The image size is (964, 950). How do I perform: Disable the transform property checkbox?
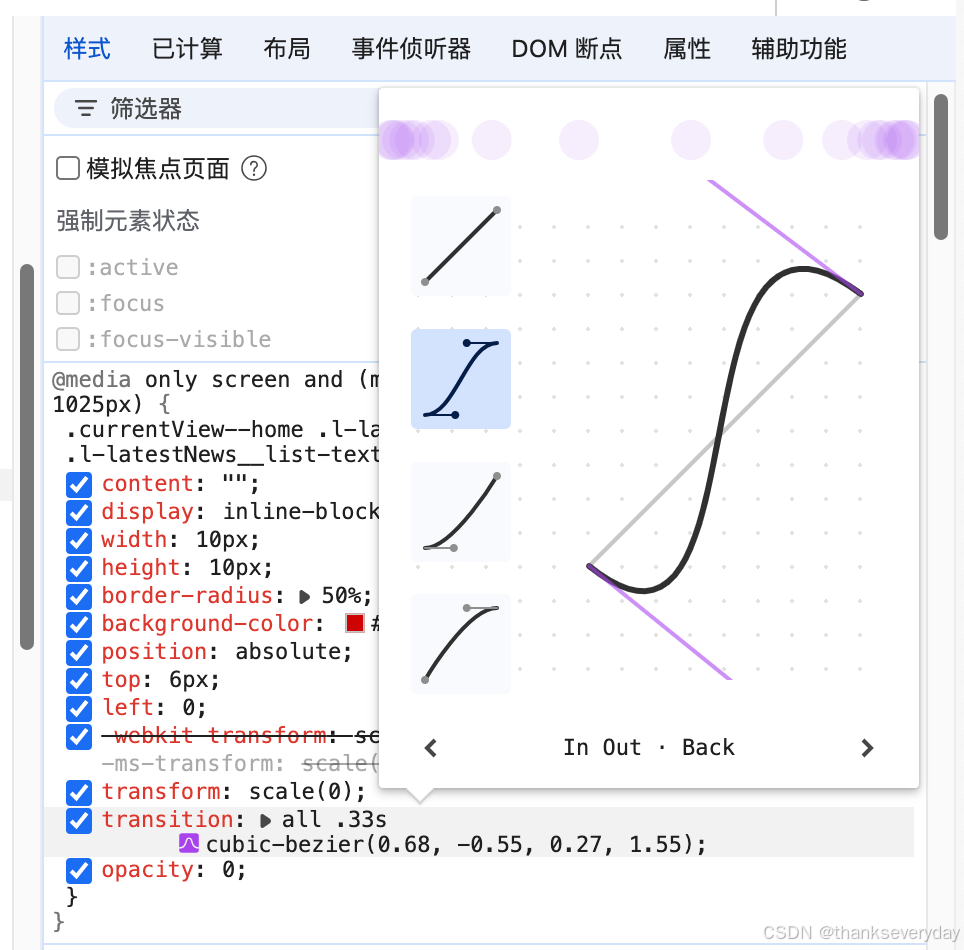pyautogui.click(x=79, y=792)
